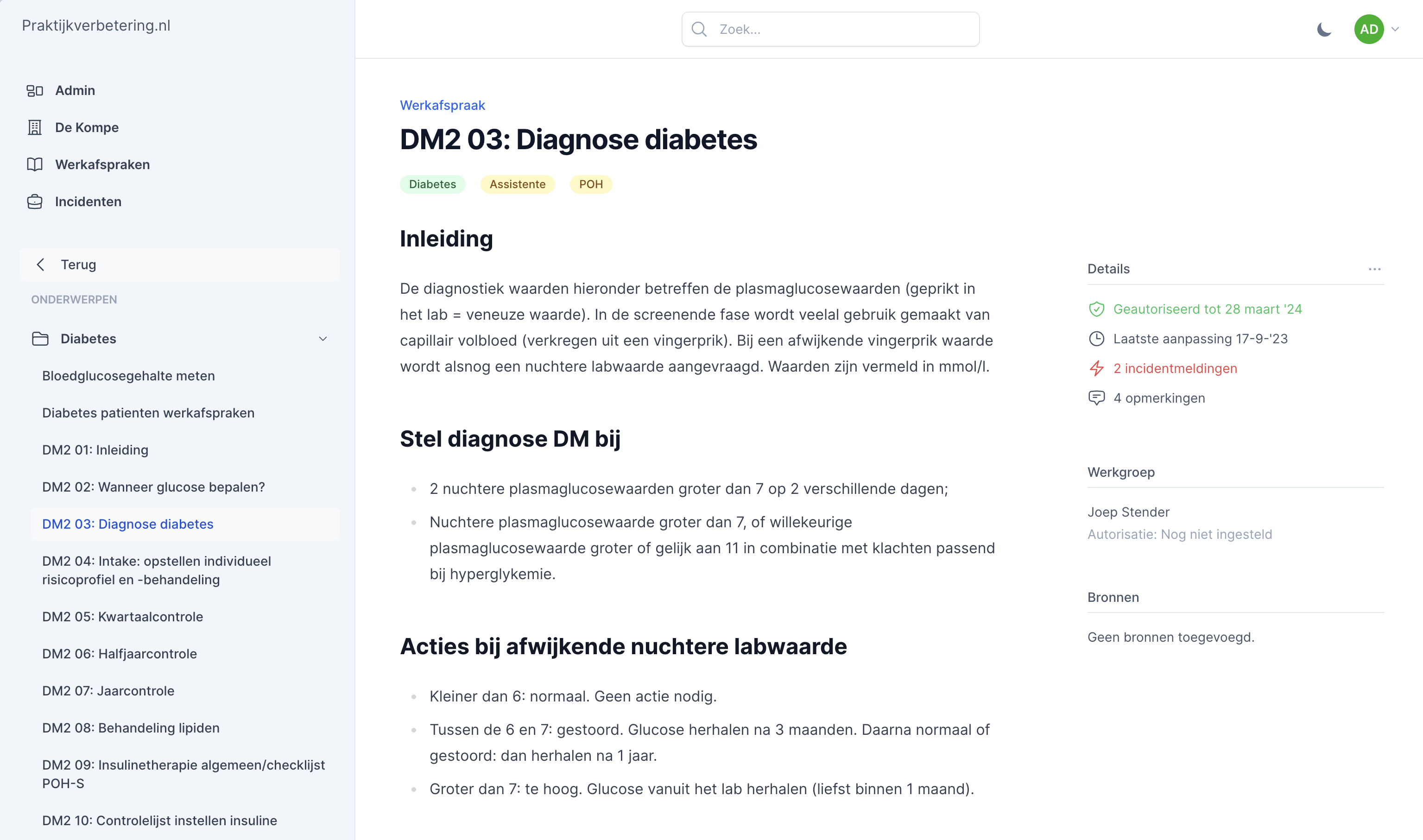Click the green Diabetes tag
Viewport: 1423px width, 840px height.
(x=432, y=184)
